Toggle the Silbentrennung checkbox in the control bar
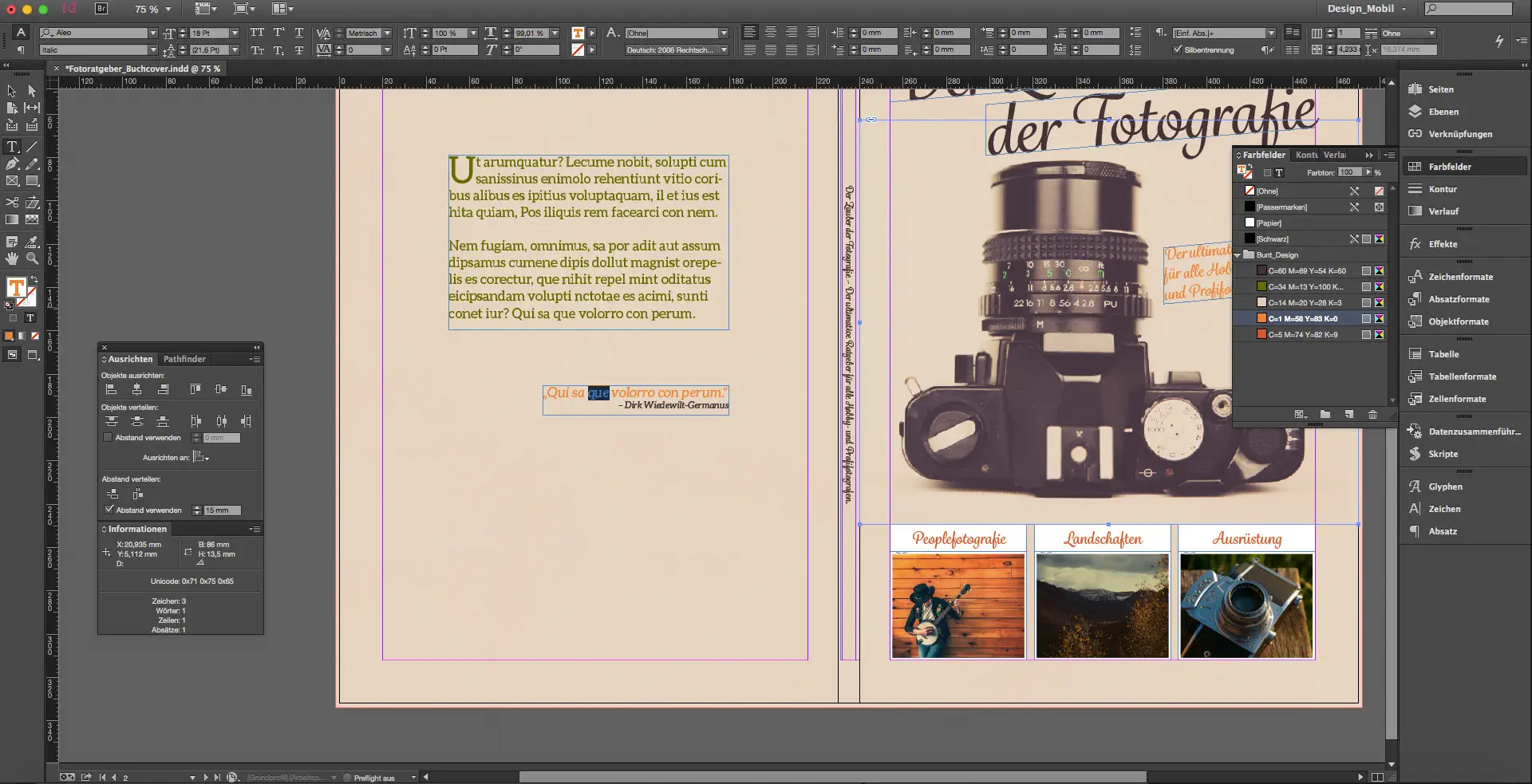The image size is (1532, 784). tap(1179, 49)
